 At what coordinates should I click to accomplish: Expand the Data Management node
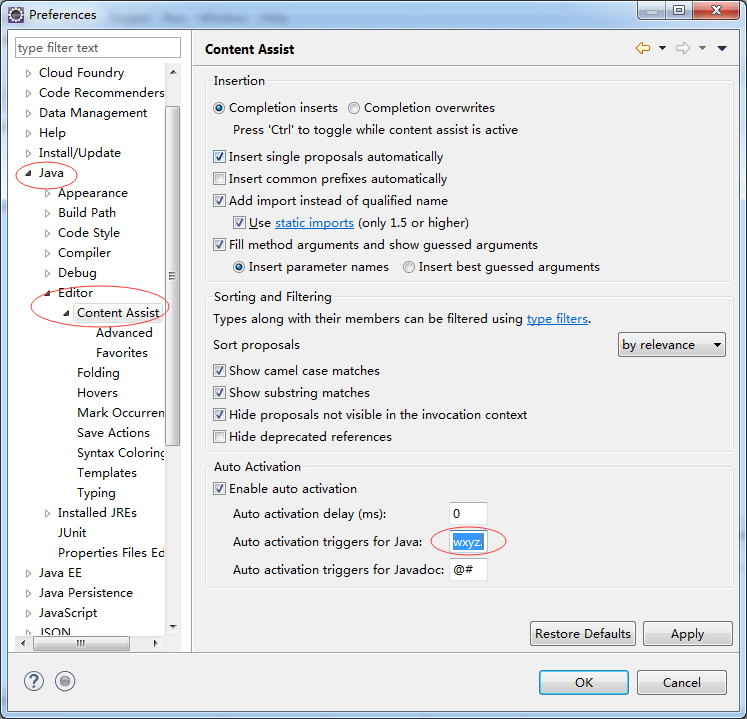tap(28, 113)
